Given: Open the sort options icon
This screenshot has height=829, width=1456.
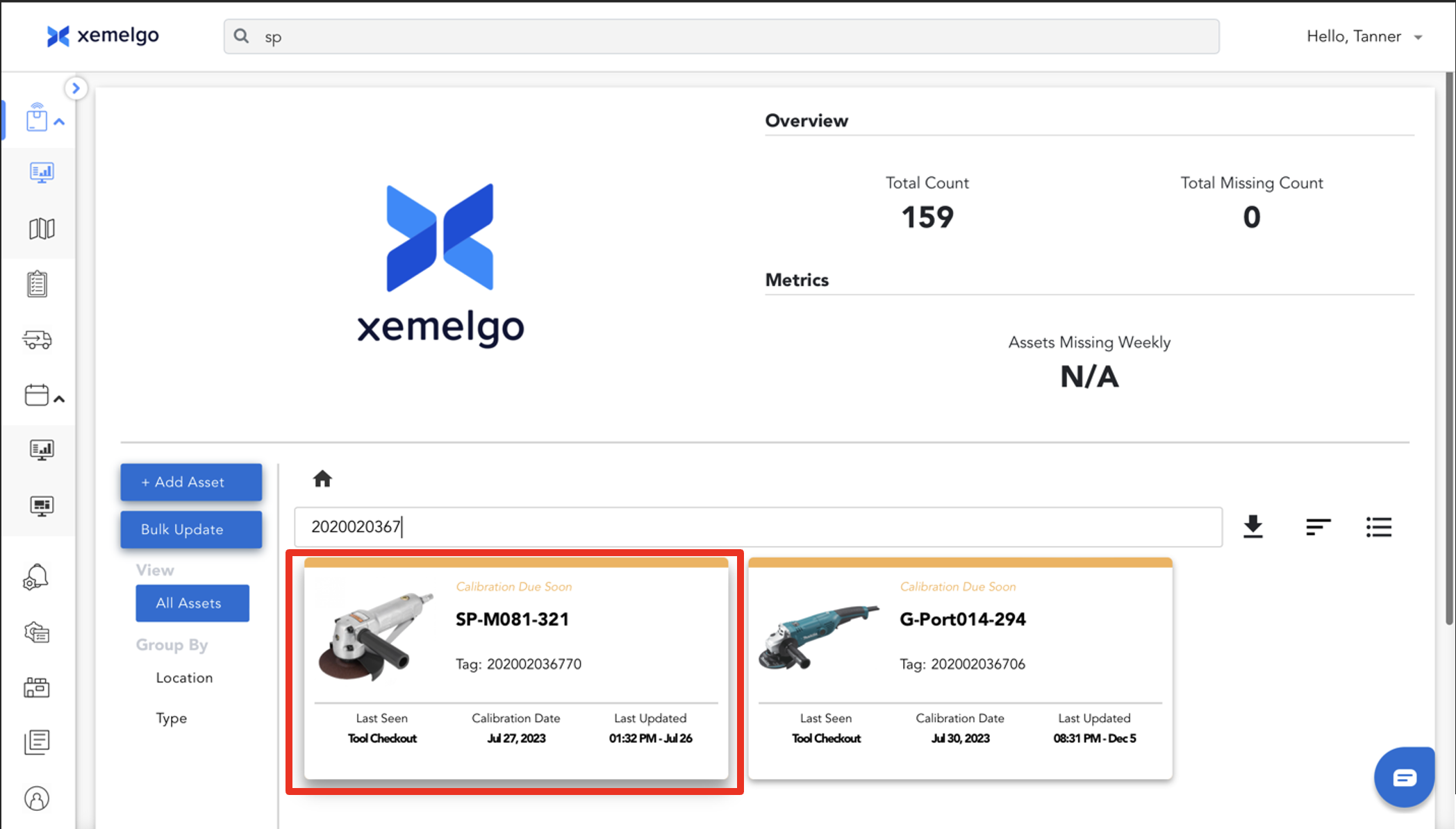Looking at the screenshot, I should (x=1318, y=527).
